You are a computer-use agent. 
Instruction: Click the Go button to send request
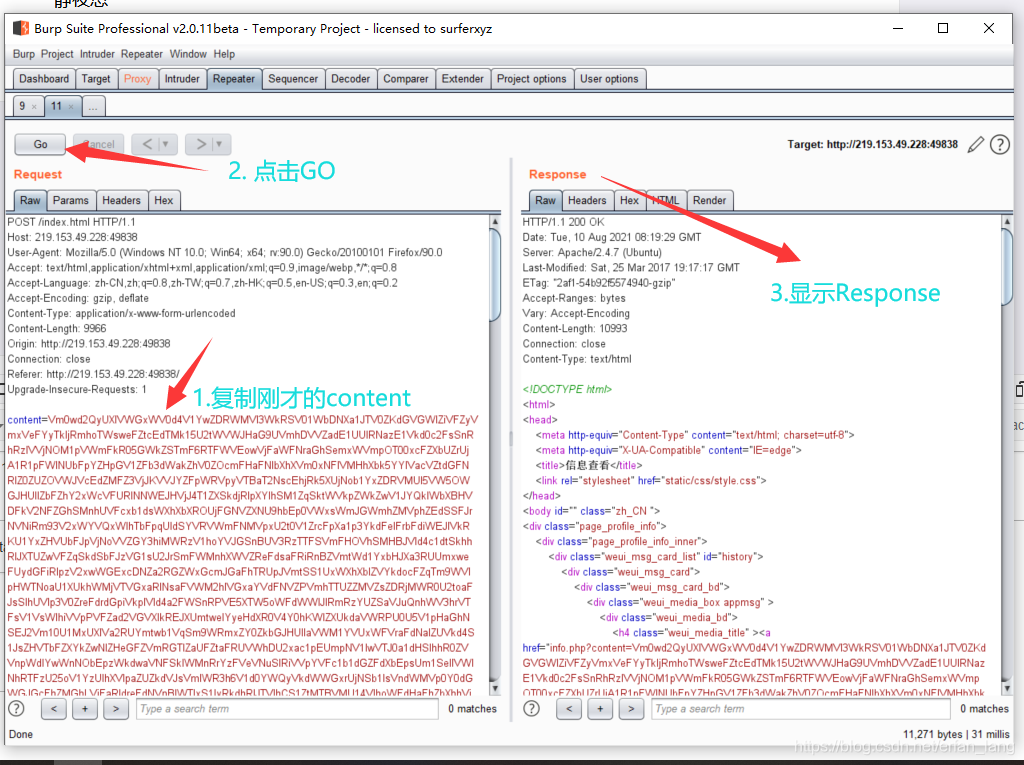coord(40,144)
